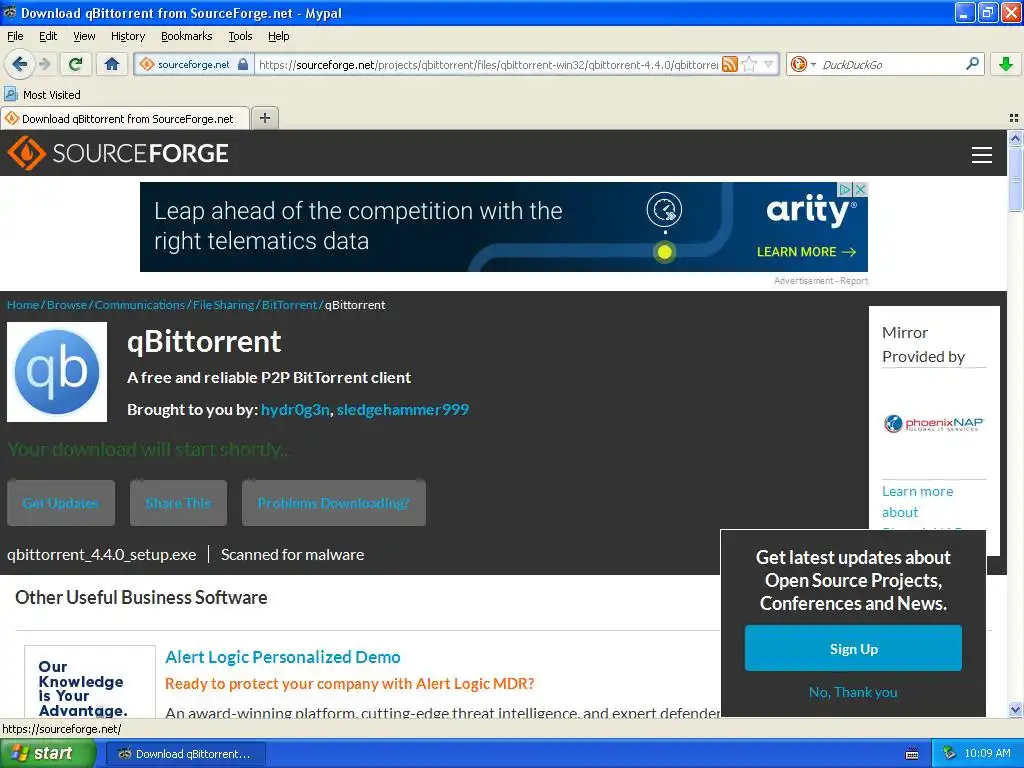Screen dimensions: 1024x768
Task: Show the tab groups grid icon
Action: [x=1014, y=118]
